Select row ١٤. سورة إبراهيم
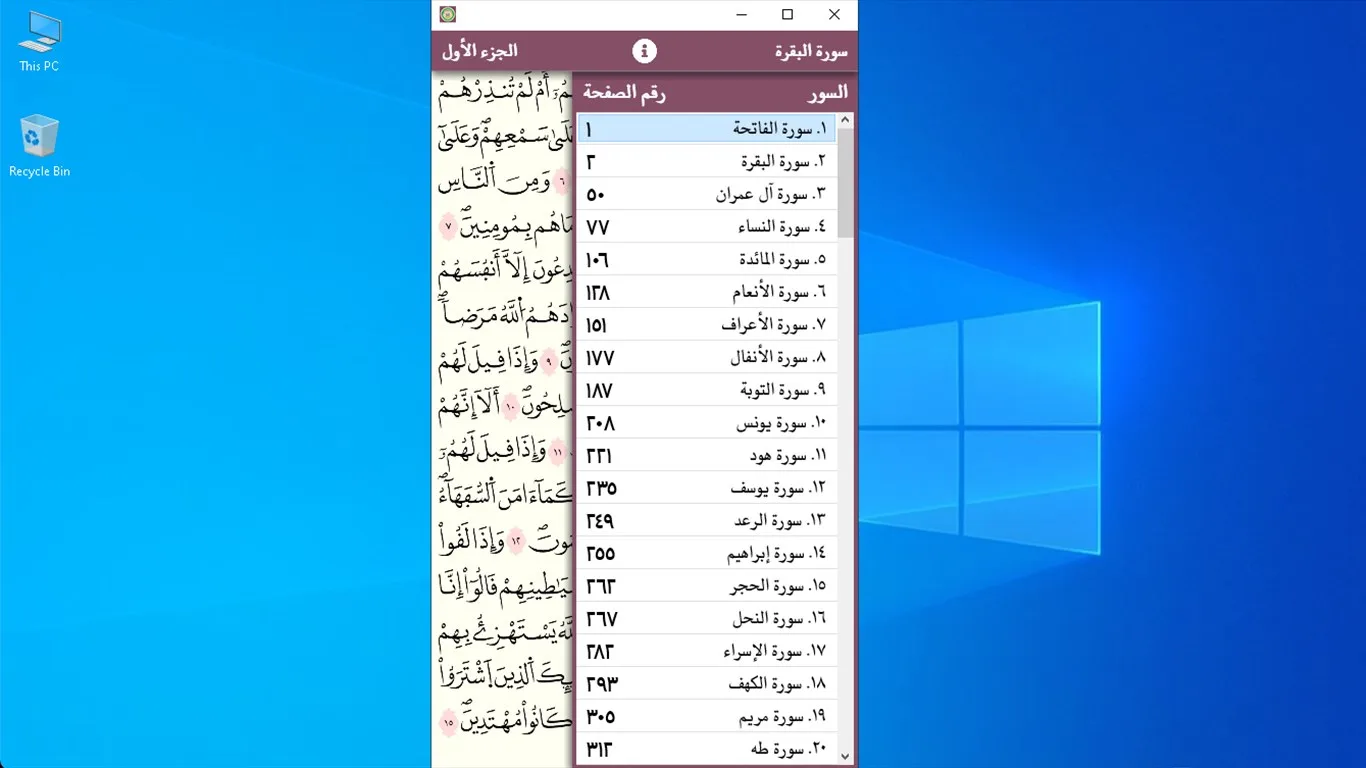The width and height of the screenshot is (1366, 768). pyautogui.click(x=706, y=553)
